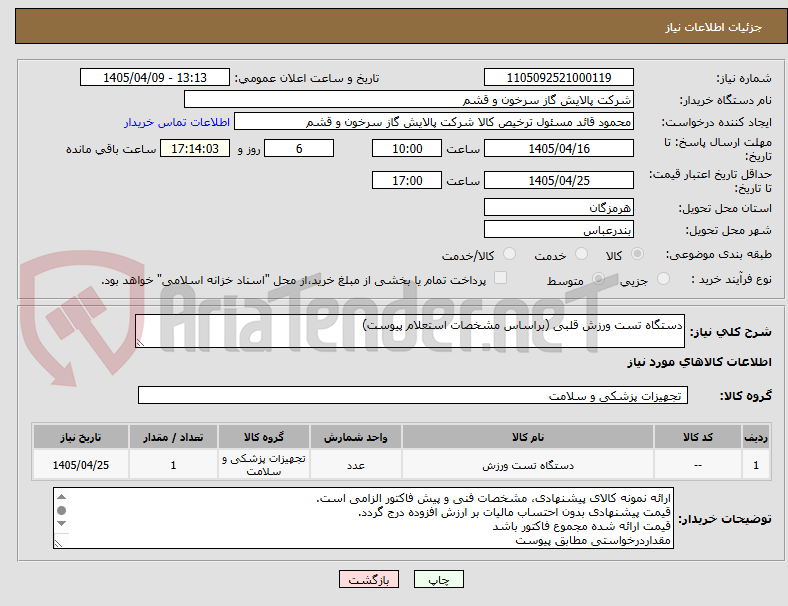This screenshot has height=606, width=788.
Task: Click the remaining time field 17:14:03
Action: coord(195,148)
